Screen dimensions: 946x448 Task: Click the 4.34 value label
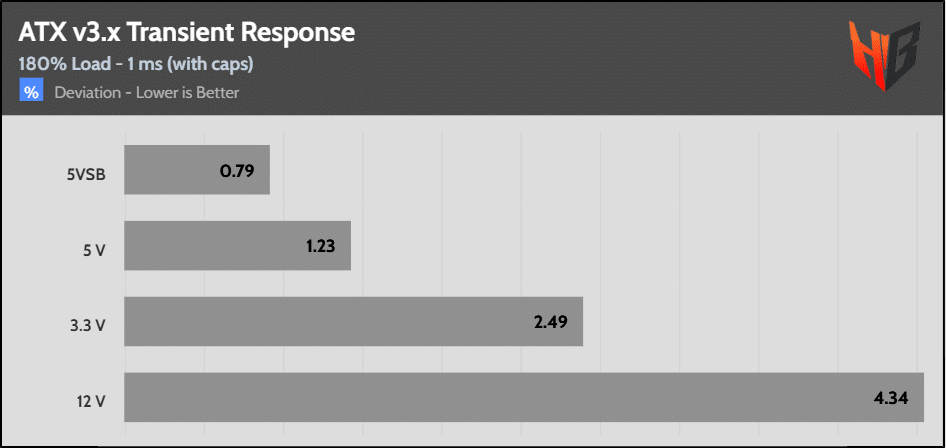[890, 398]
